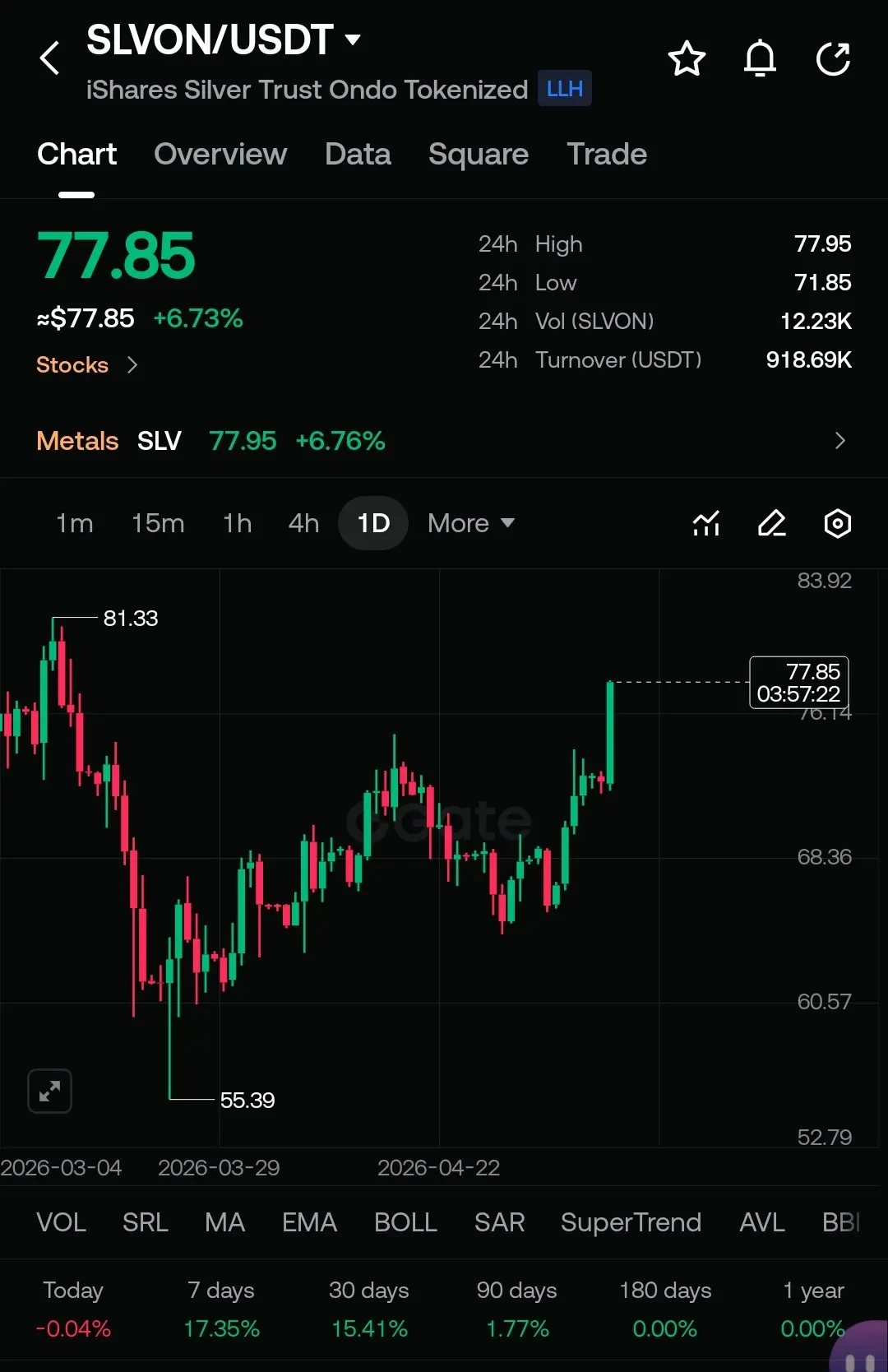Screen dimensions: 888x1372
Task: Select the 4h timeframe
Action: (303, 523)
